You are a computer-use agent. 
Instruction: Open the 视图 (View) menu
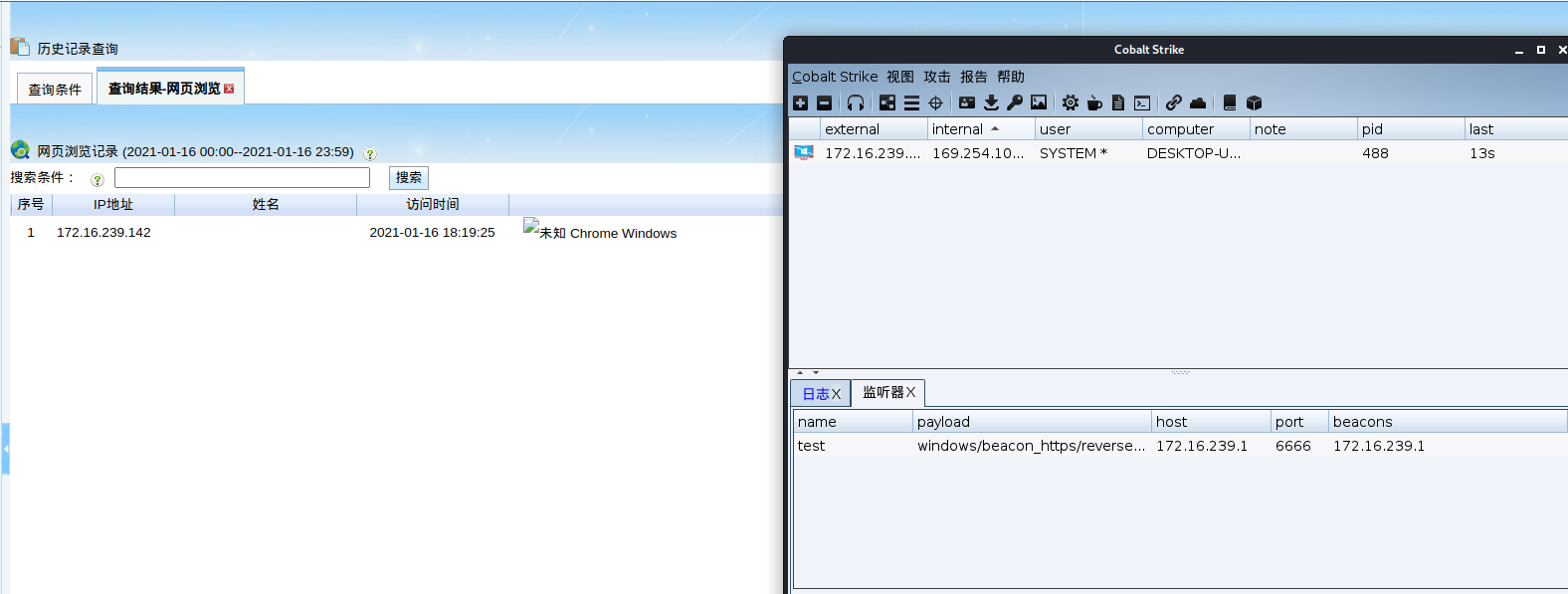pyautogui.click(x=900, y=77)
